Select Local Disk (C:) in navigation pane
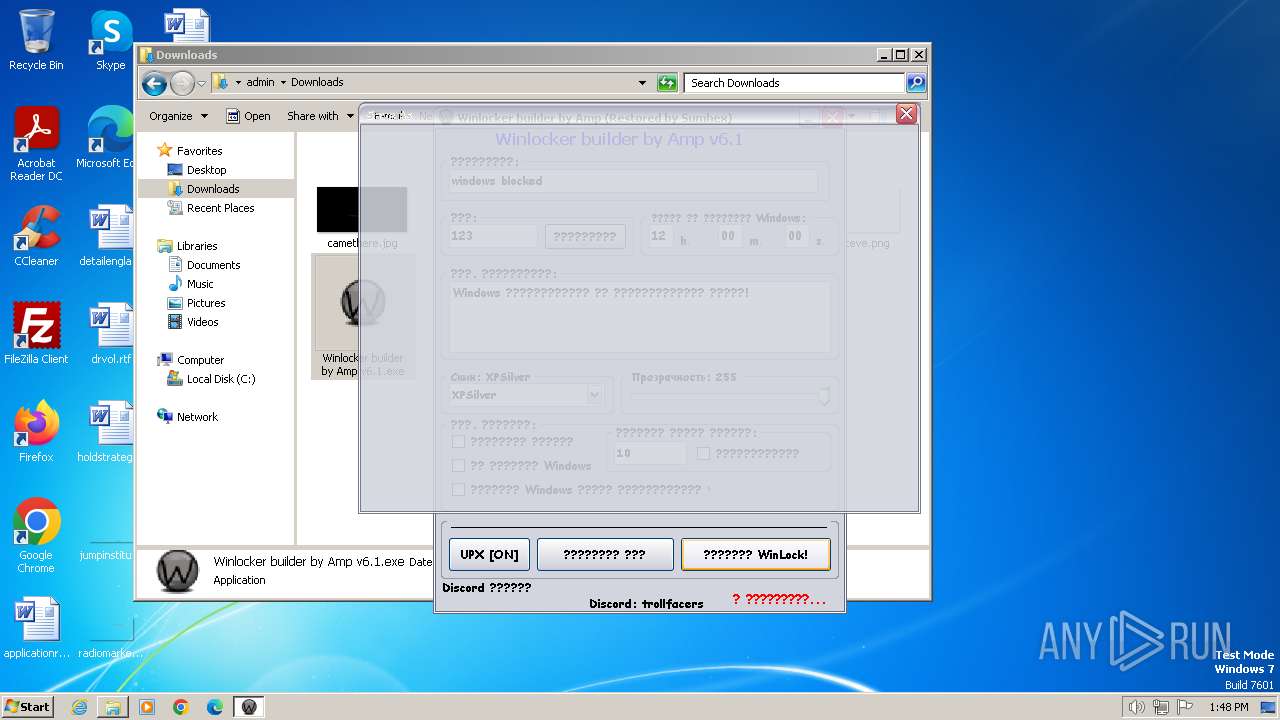Screen dimensions: 1280x720 [220, 379]
